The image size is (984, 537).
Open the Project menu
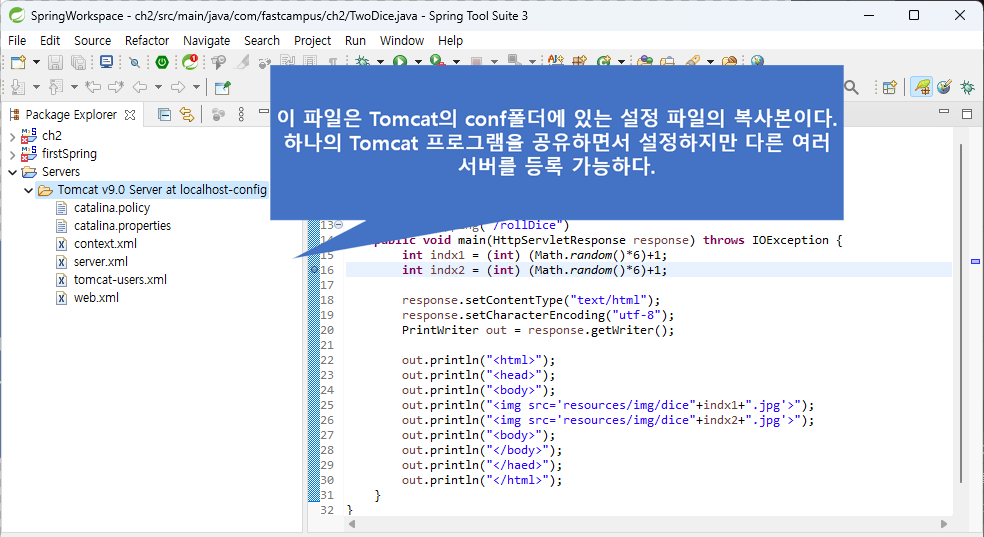pyautogui.click(x=312, y=41)
